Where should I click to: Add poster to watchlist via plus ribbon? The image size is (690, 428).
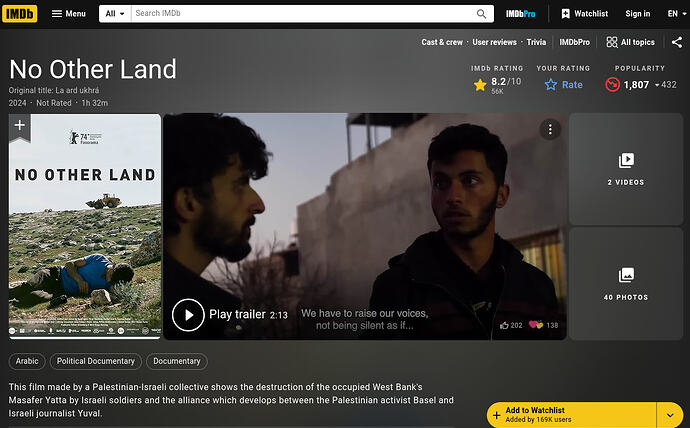(19, 127)
